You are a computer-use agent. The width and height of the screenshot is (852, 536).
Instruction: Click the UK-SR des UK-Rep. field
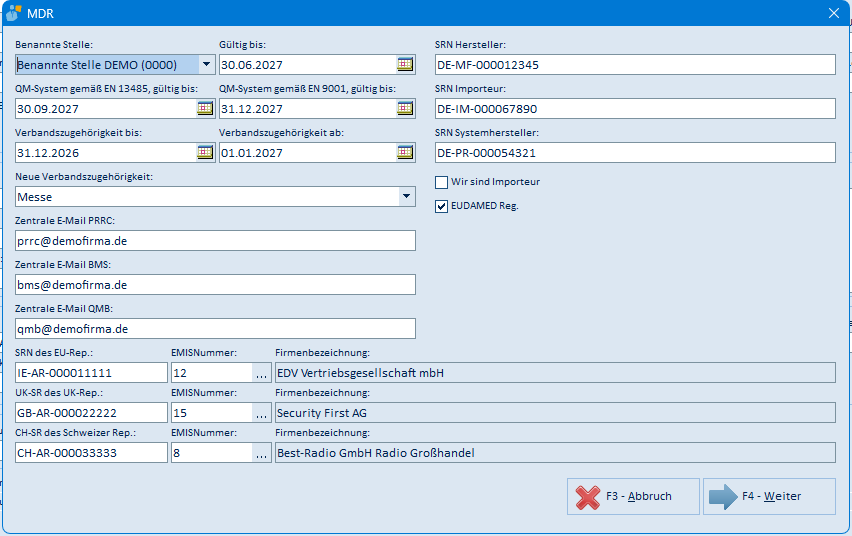[x=91, y=413]
